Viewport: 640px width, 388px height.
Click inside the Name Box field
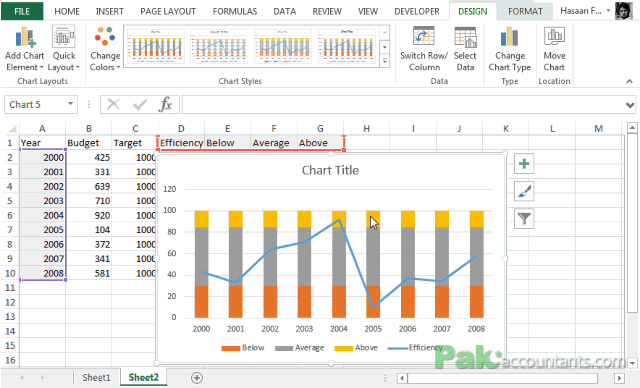click(35, 104)
